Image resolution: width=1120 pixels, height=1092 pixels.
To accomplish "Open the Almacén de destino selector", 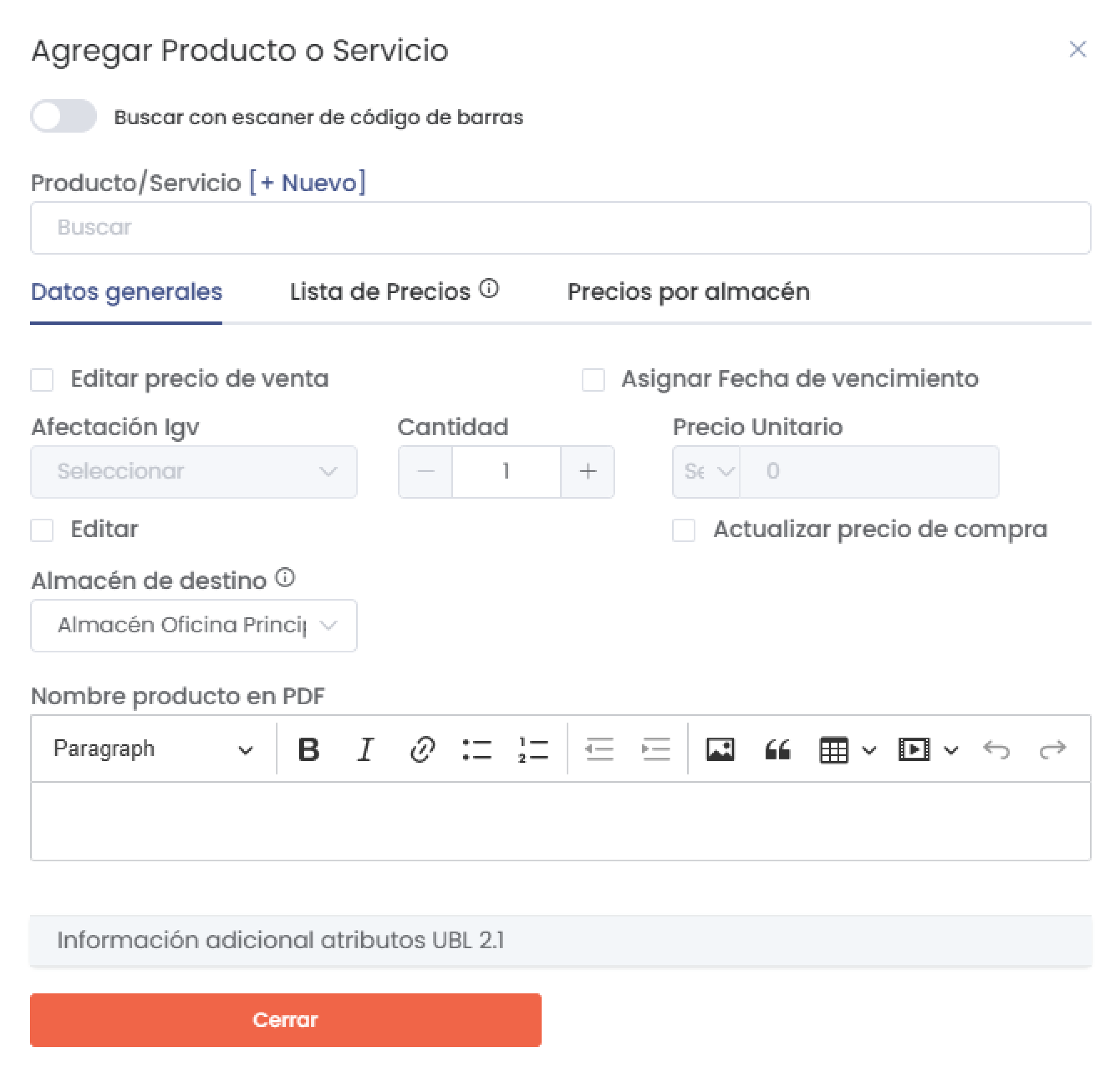I will coord(194,625).
